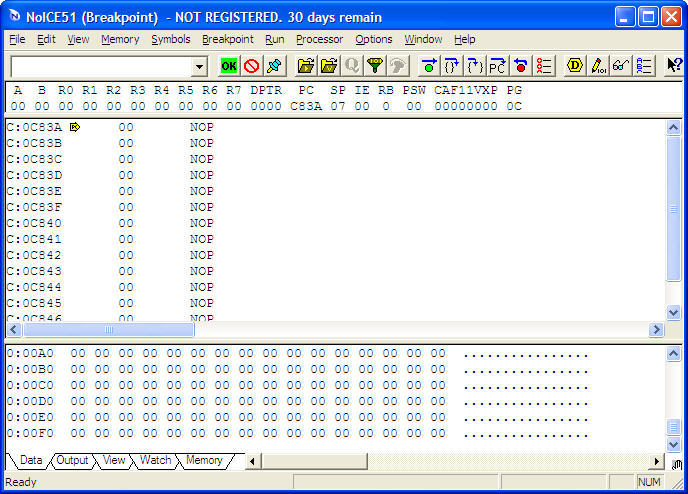Click memory row address 0:00D0
This screenshot has height=494, width=688.
click(30, 401)
